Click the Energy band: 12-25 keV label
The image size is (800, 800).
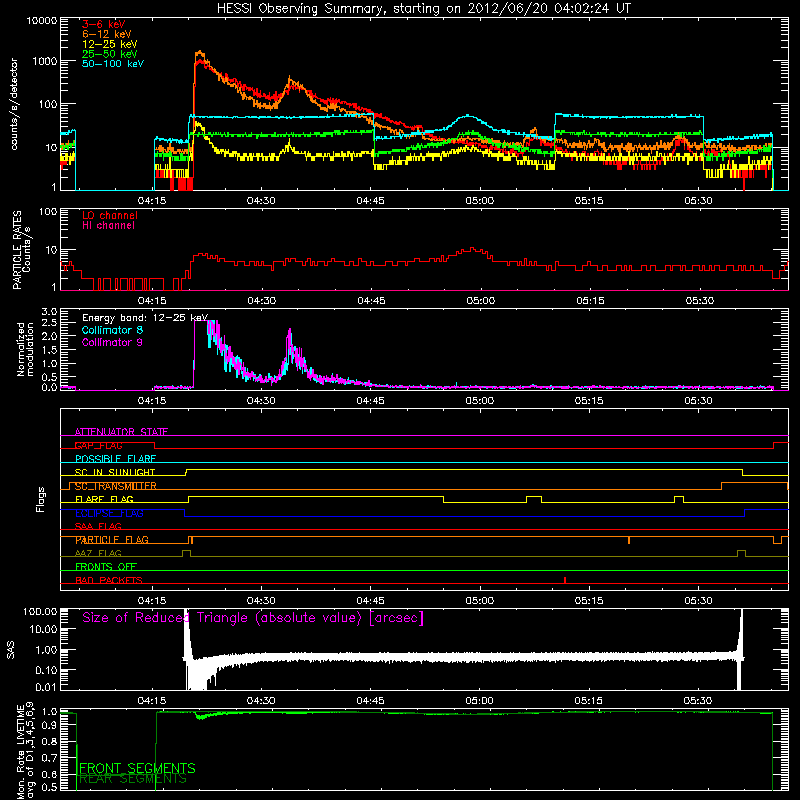[145, 318]
